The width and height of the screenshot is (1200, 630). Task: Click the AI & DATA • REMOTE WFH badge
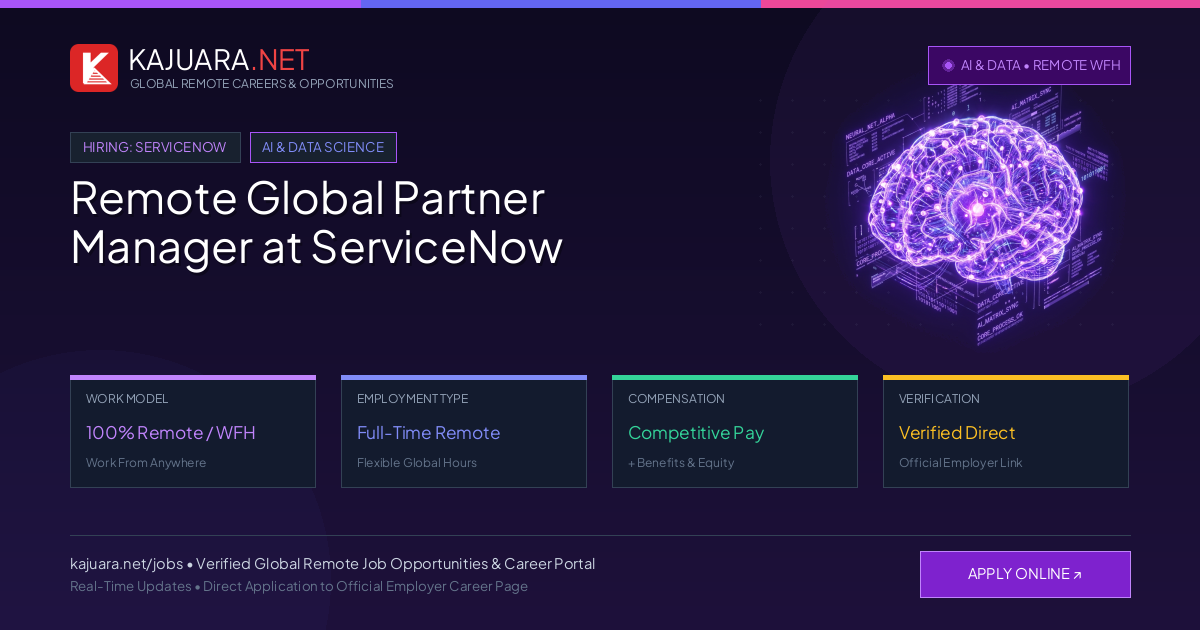pyautogui.click(x=1029, y=65)
